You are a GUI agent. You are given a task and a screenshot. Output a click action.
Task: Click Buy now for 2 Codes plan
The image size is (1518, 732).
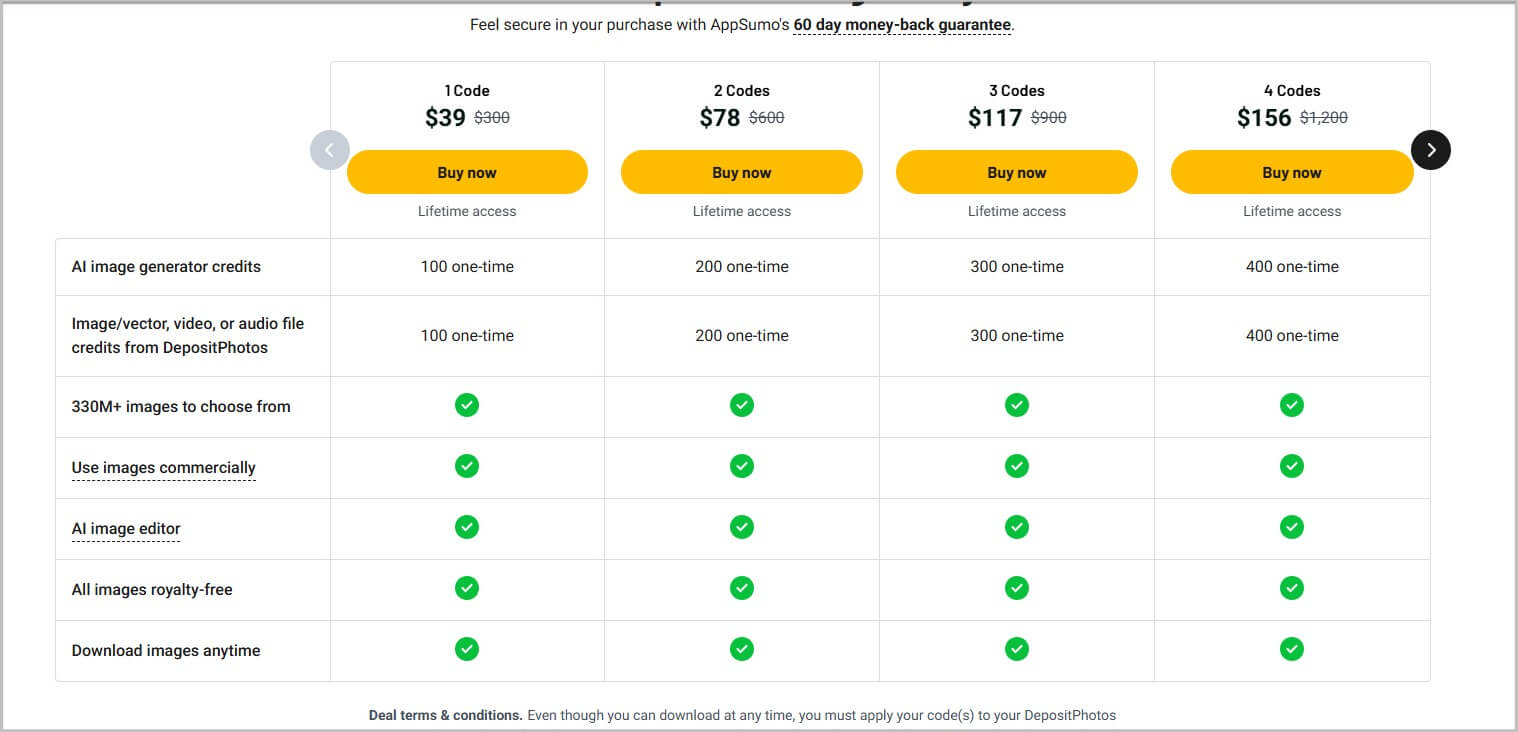click(741, 172)
